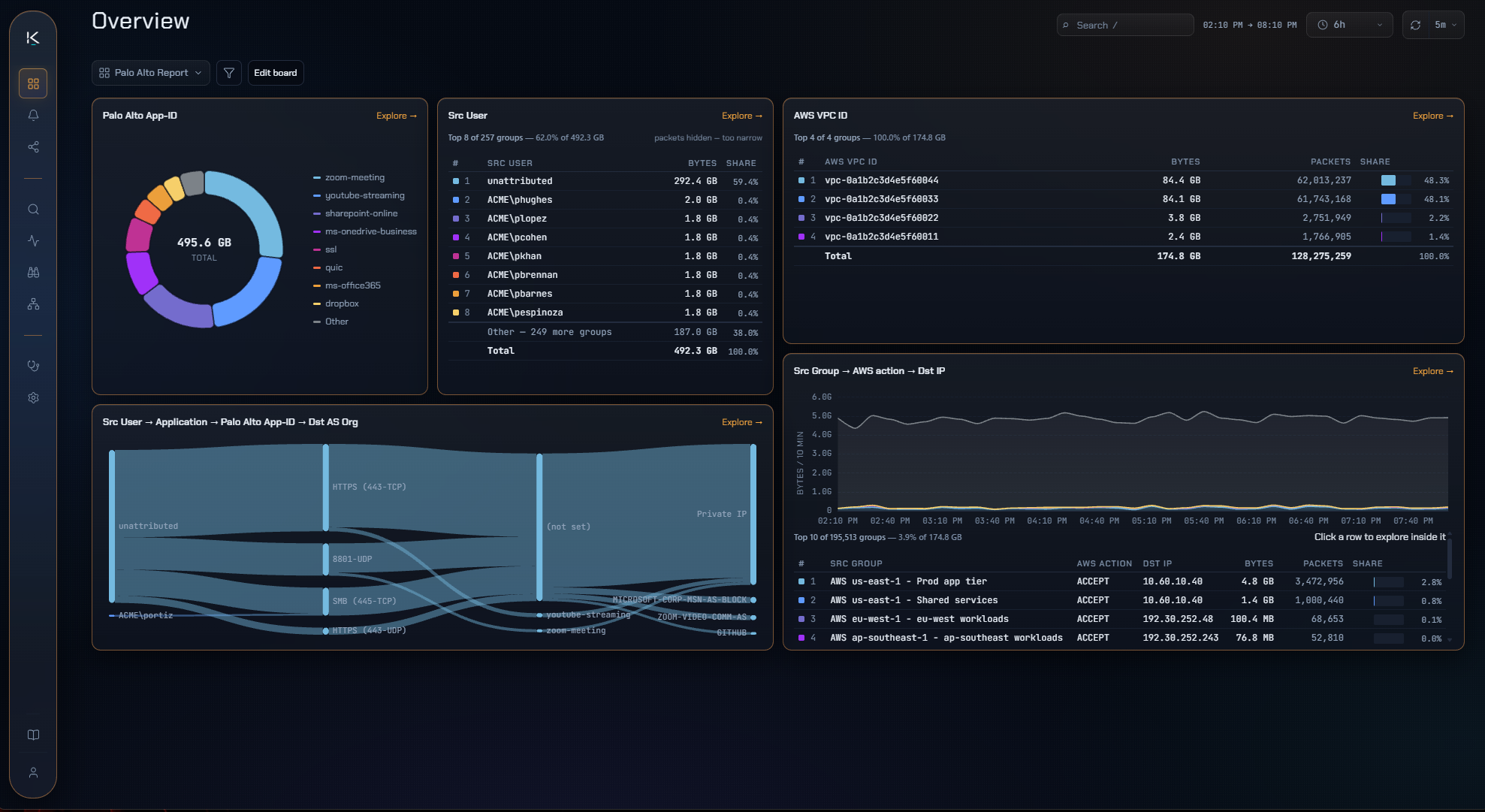1485x812 pixels.
Task: Open the documentation book icon in sidebar
Action: coord(33,735)
